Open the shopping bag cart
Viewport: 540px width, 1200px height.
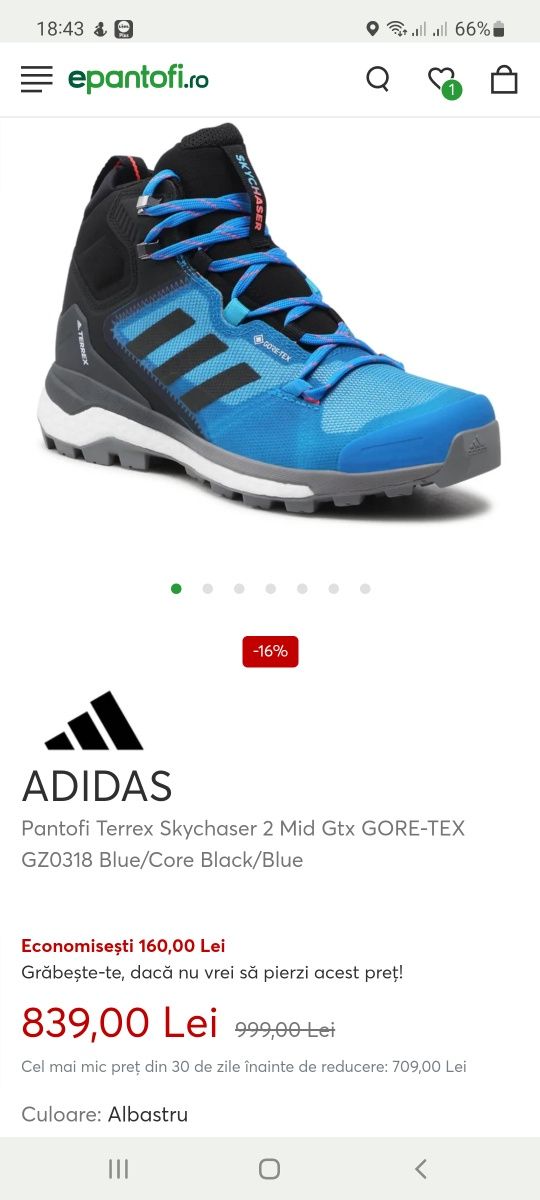point(504,79)
